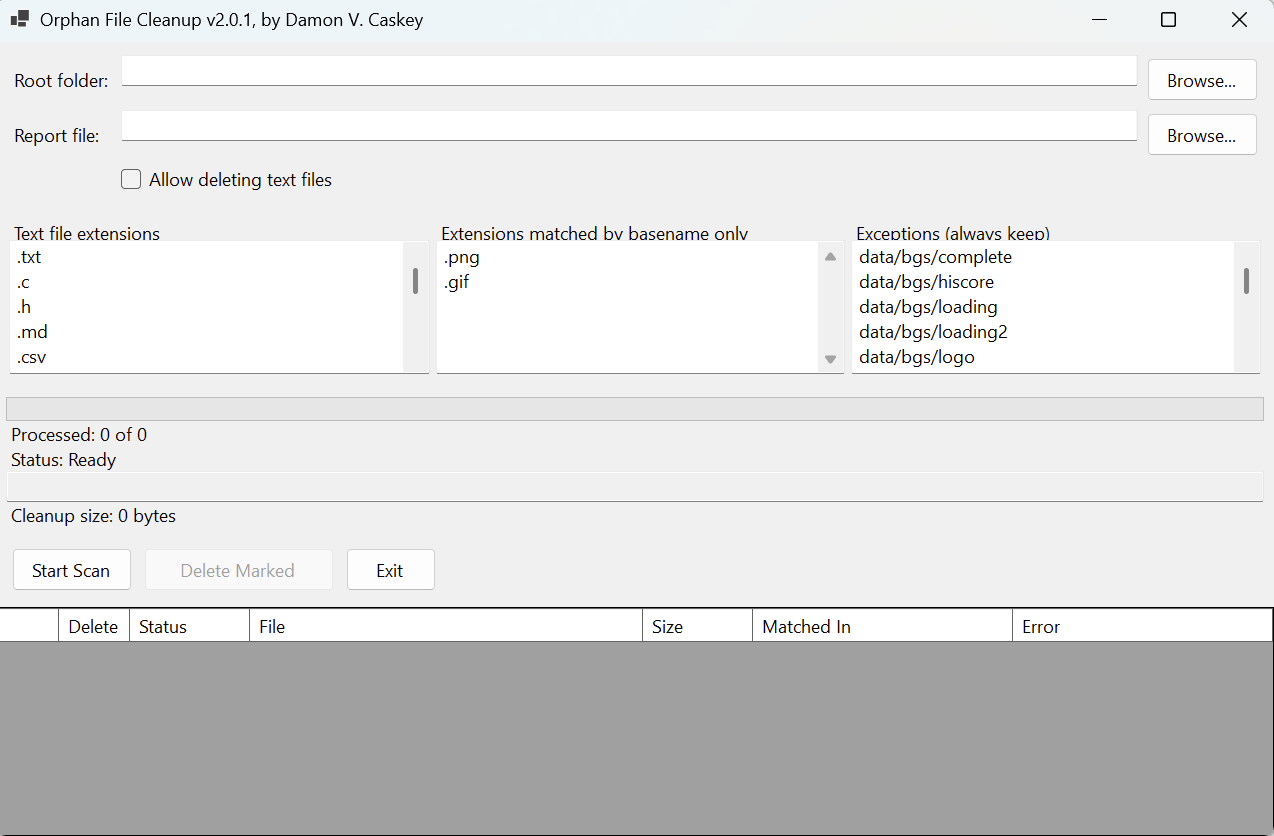Select data/bgs/hiscore in Exceptions list
1274x836 pixels.
(x=926, y=282)
